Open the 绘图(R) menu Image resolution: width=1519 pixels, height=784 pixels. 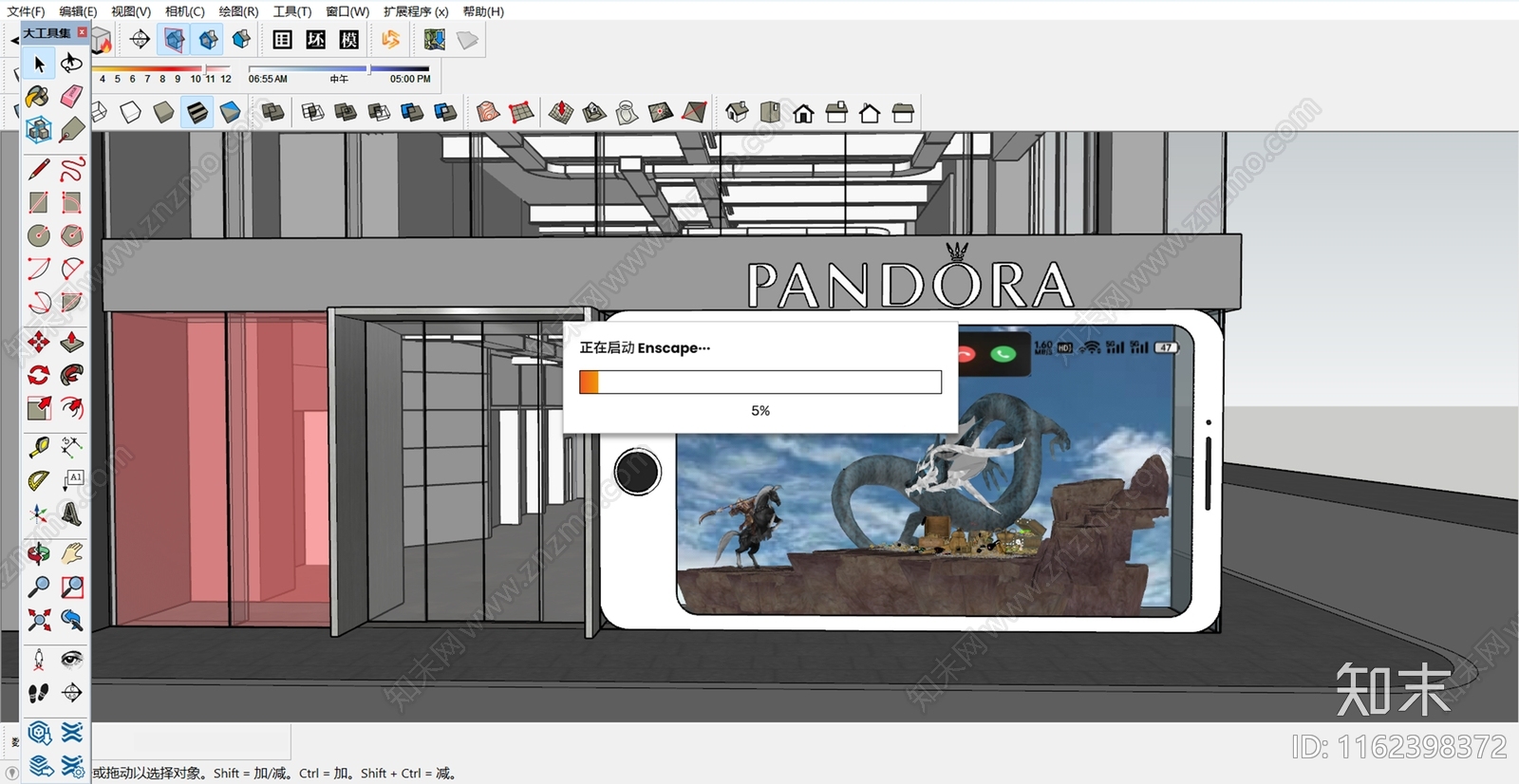tap(238, 11)
